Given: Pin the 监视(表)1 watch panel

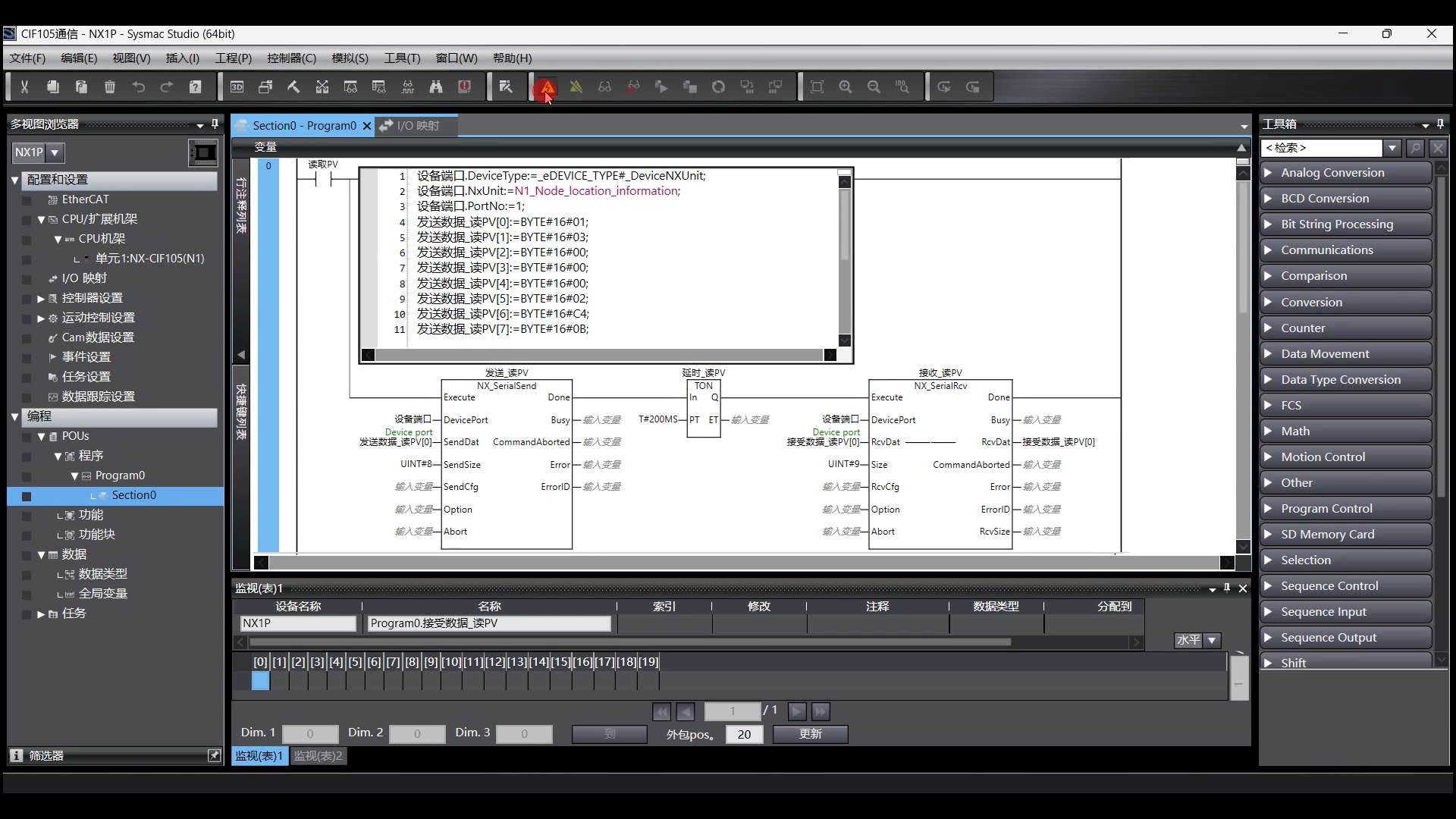Looking at the screenshot, I should (1227, 588).
